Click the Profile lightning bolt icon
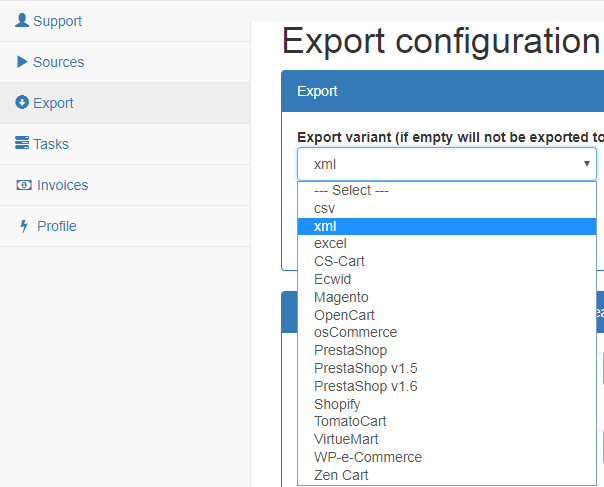Screen dimensions: 604x487 click(x=24, y=226)
